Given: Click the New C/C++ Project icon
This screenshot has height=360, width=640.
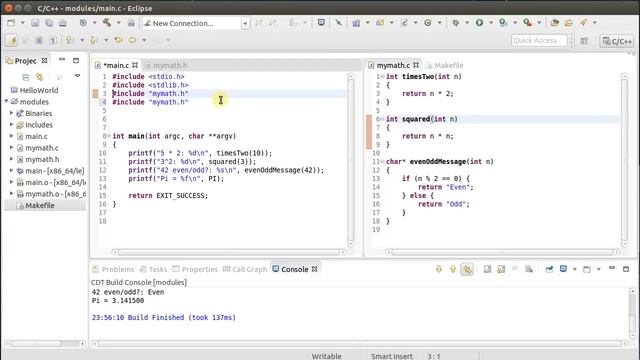Looking at the screenshot, I should point(356,23).
